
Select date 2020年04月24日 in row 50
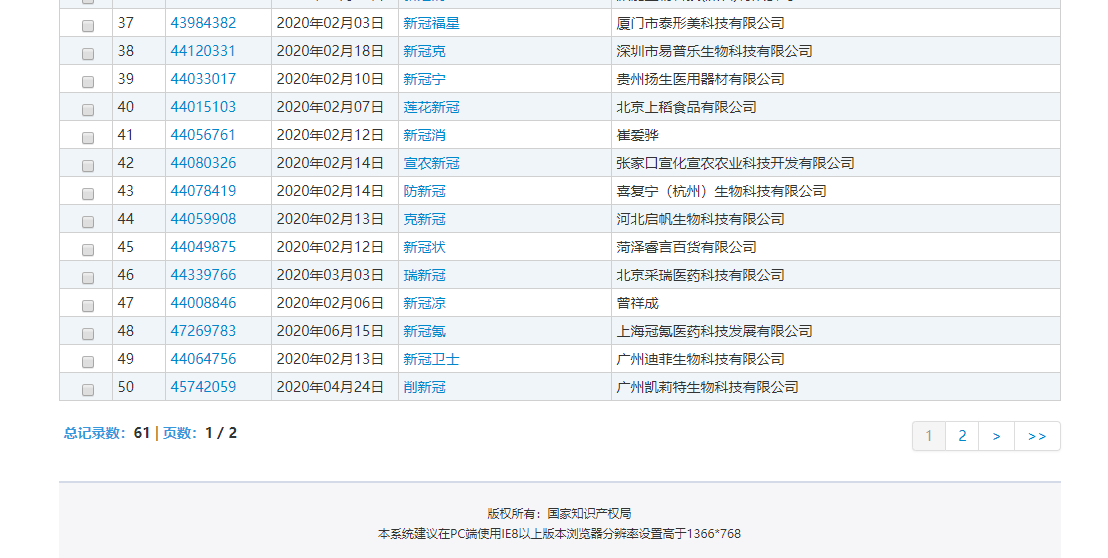click(x=330, y=387)
